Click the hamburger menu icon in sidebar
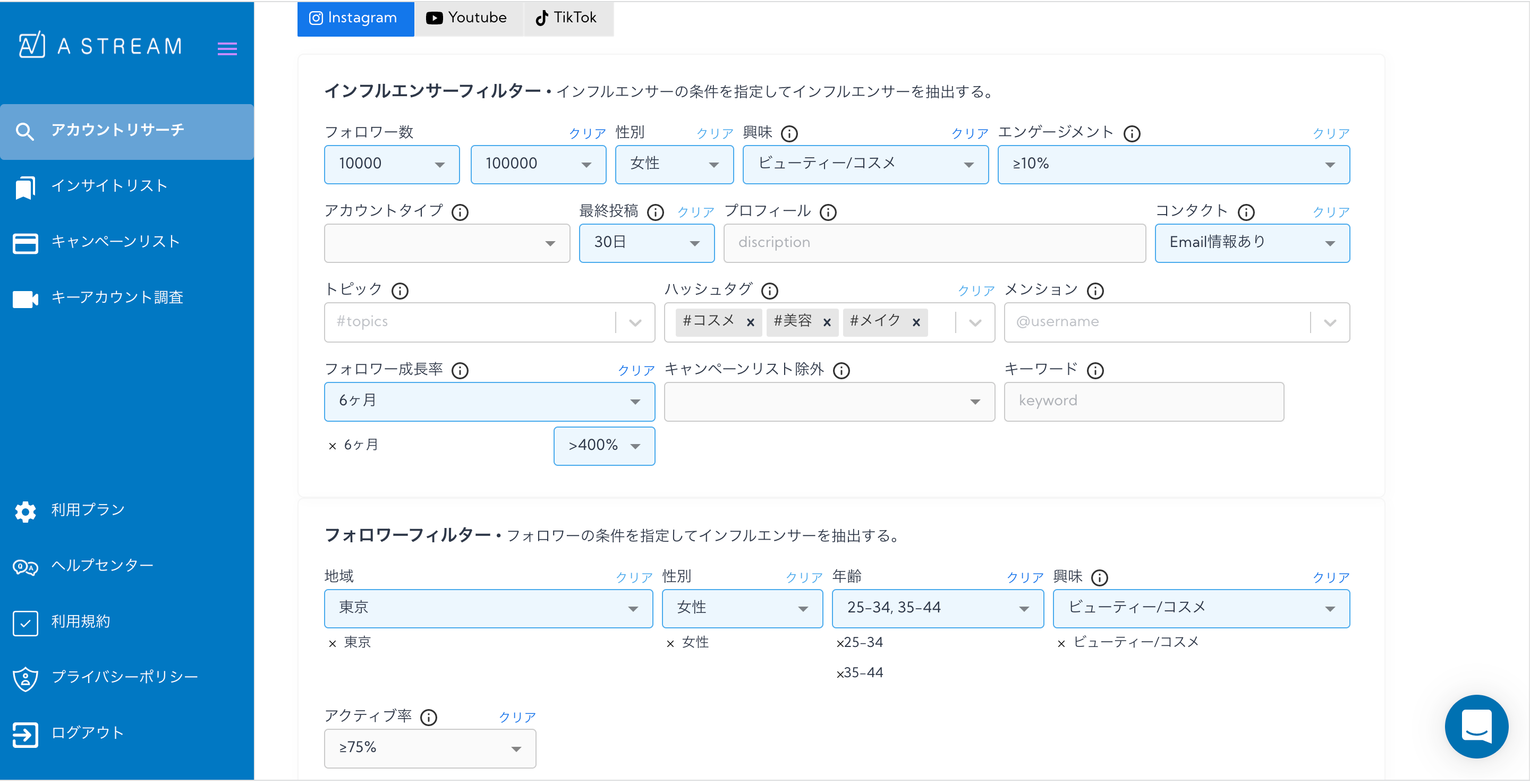The width and height of the screenshot is (1530, 784). 227,48
